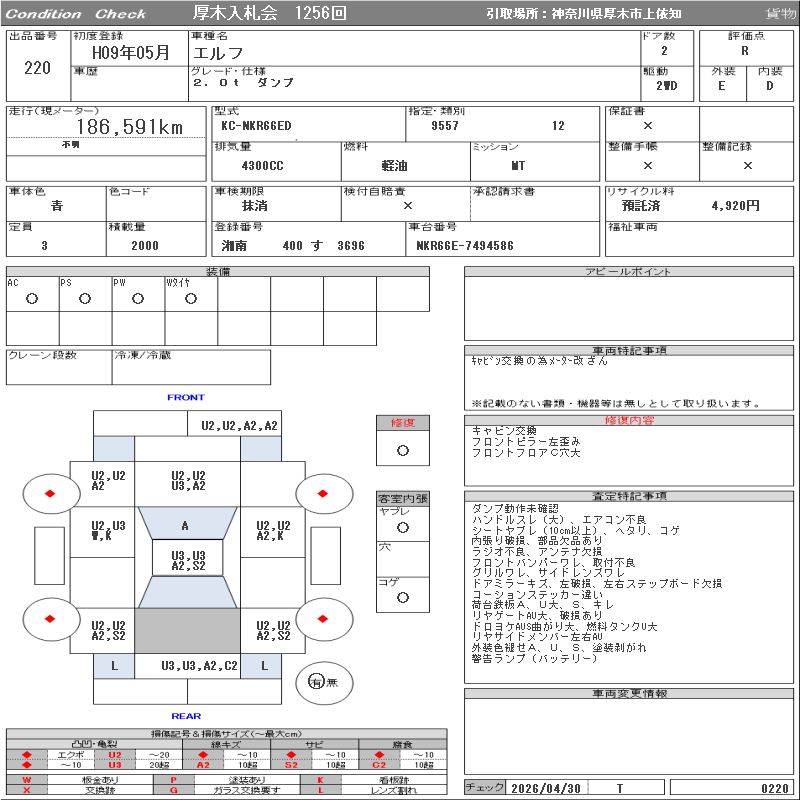Image resolution: width=800 pixels, height=800 pixels.
Task: Click the auction title 厚木入札会 1256回
Action: (269, 13)
